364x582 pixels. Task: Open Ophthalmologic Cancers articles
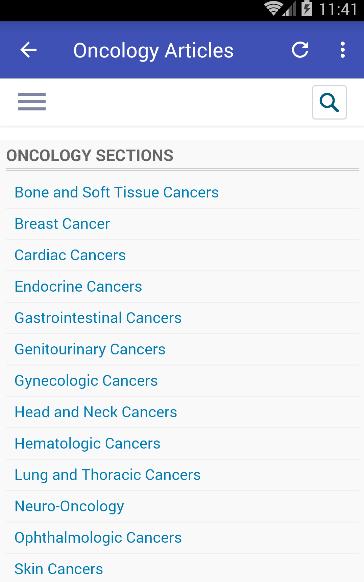98,537
